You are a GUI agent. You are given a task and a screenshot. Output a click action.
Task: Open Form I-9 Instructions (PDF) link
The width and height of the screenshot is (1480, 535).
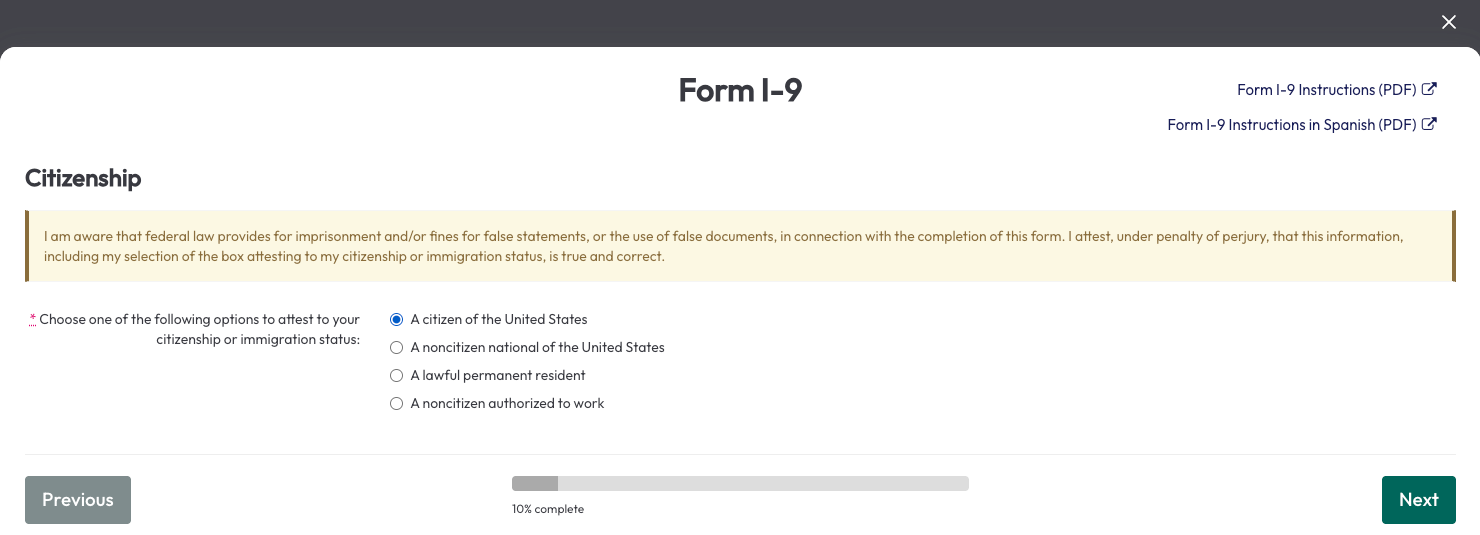(1325, 90)
